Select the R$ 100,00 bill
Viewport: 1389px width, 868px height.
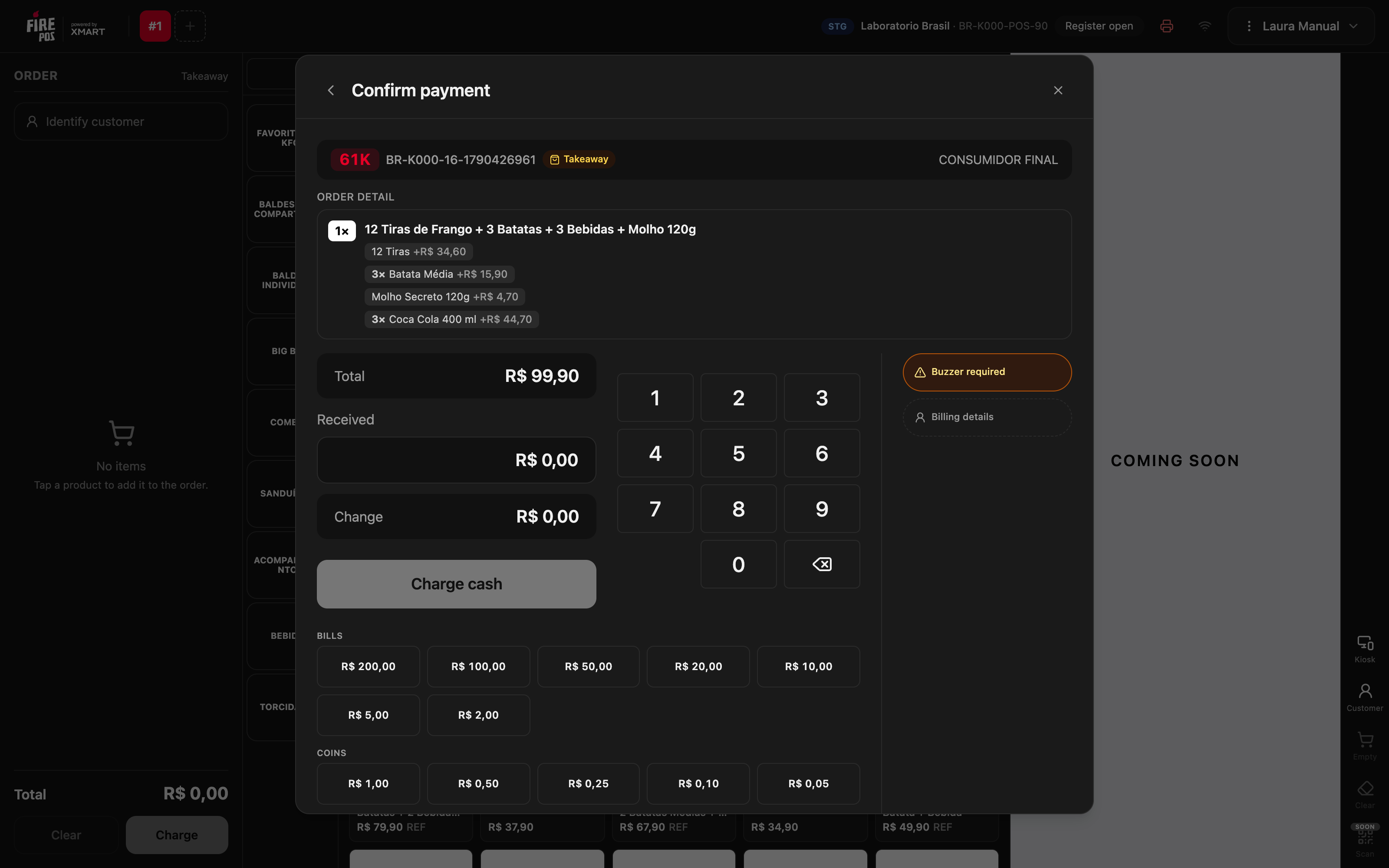click(478, 667)
